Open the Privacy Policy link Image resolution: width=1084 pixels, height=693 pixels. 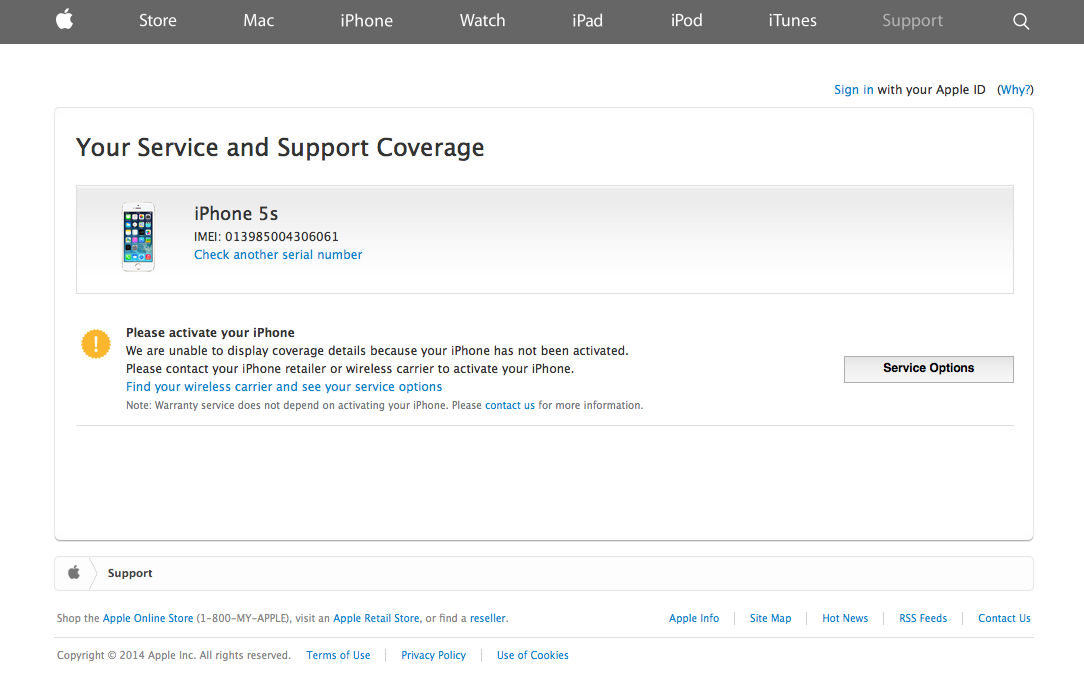click(433, 655)
